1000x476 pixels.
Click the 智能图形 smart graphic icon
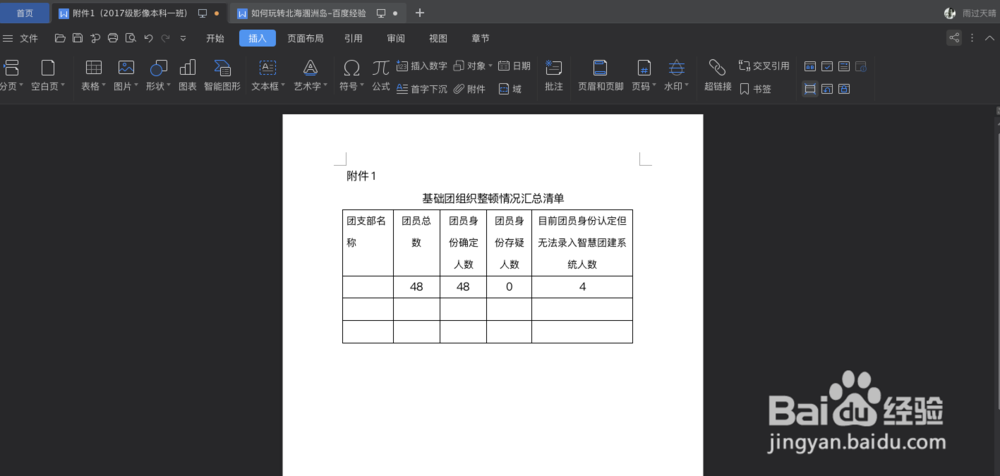(223, 76)
